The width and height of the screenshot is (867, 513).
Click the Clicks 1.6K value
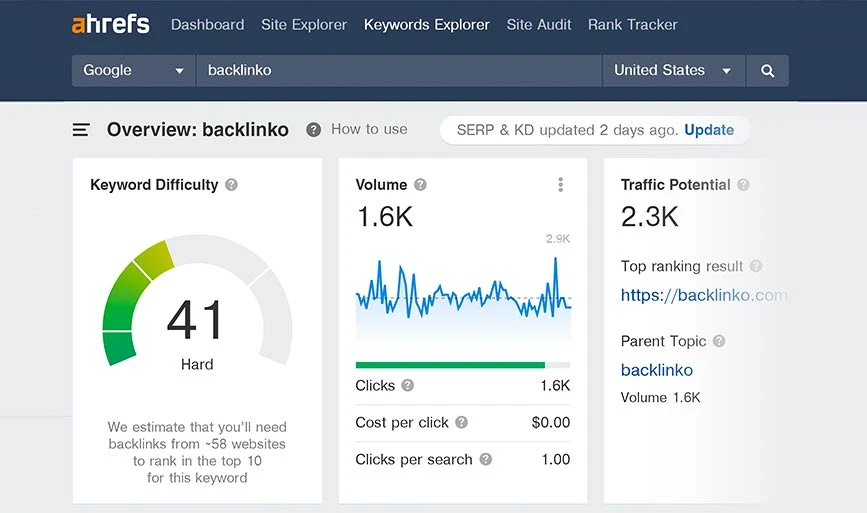pyautogui.click(x=555, y=385)
